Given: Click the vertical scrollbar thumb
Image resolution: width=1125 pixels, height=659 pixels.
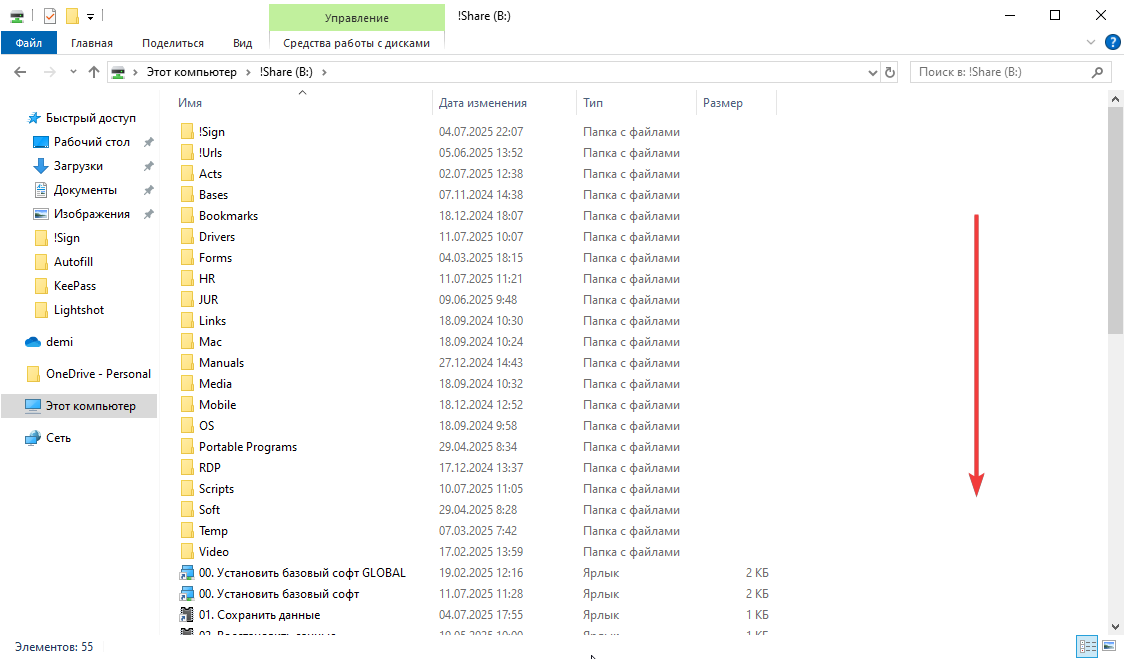Looking at the screenshot, I should click(1115, 220).
